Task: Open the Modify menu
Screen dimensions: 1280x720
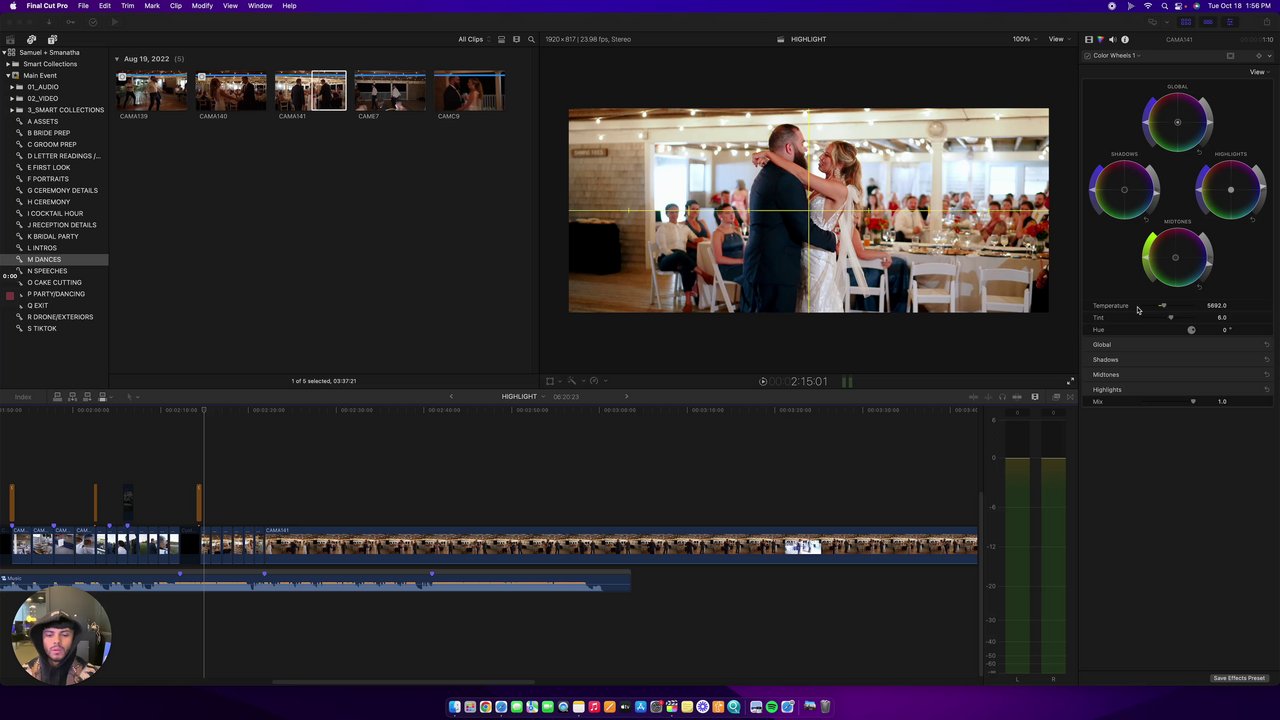Action: (202, 6)
